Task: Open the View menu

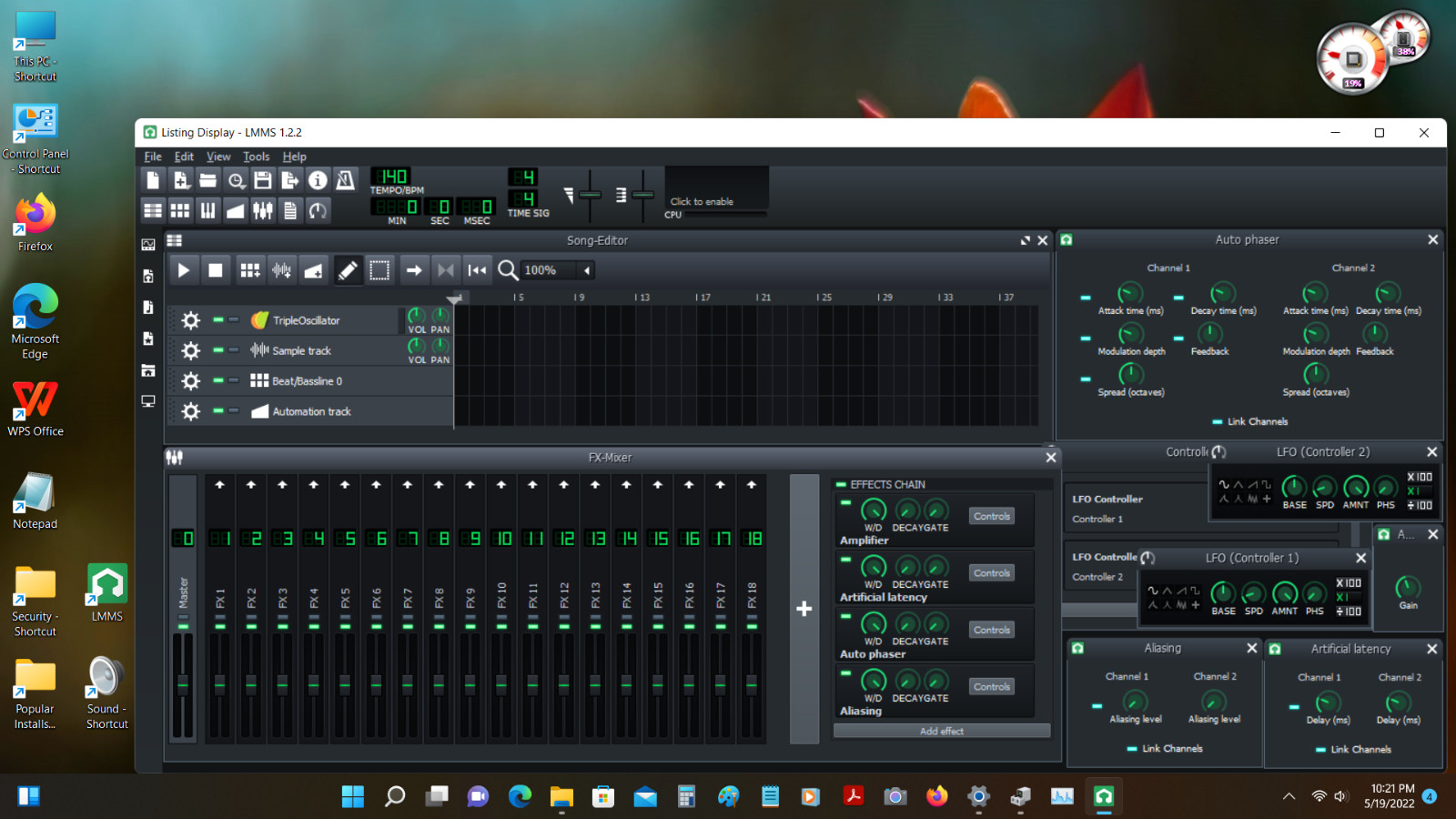Action: click(218, 157)
